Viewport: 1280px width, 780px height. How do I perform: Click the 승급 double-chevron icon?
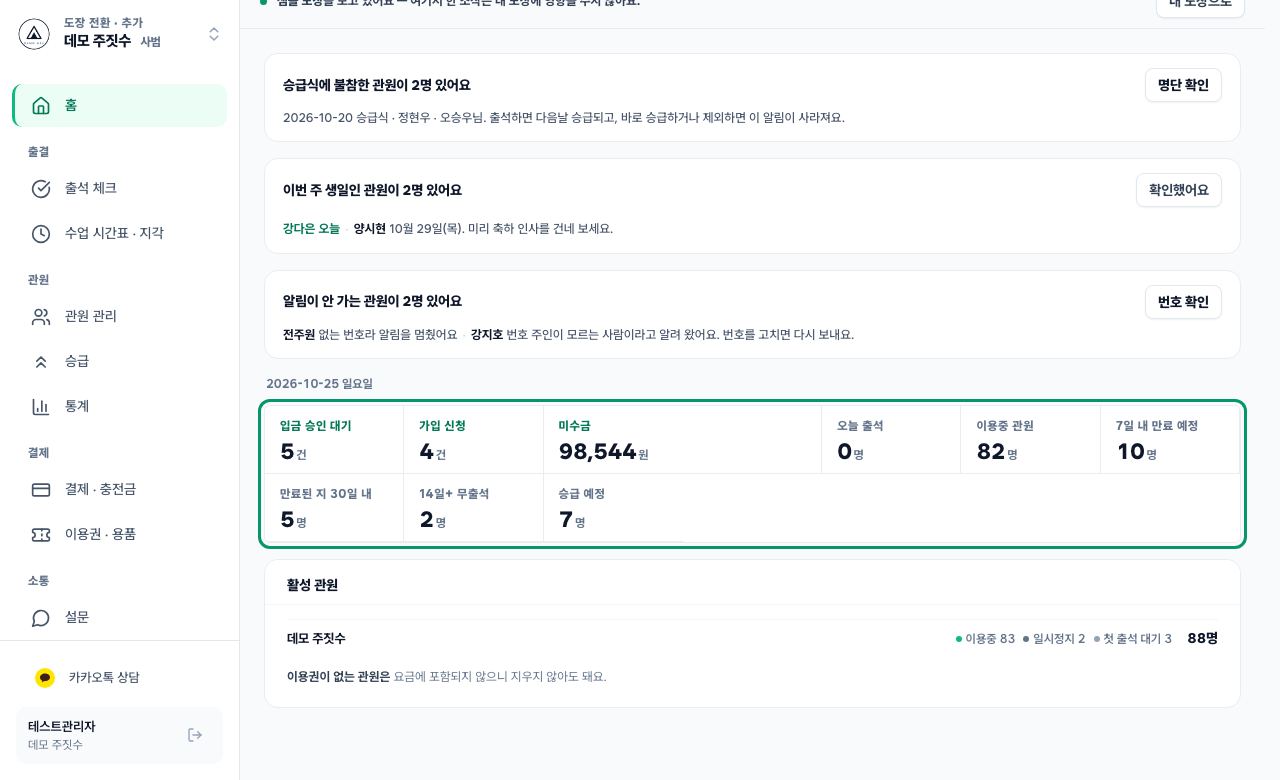point(41,361)
